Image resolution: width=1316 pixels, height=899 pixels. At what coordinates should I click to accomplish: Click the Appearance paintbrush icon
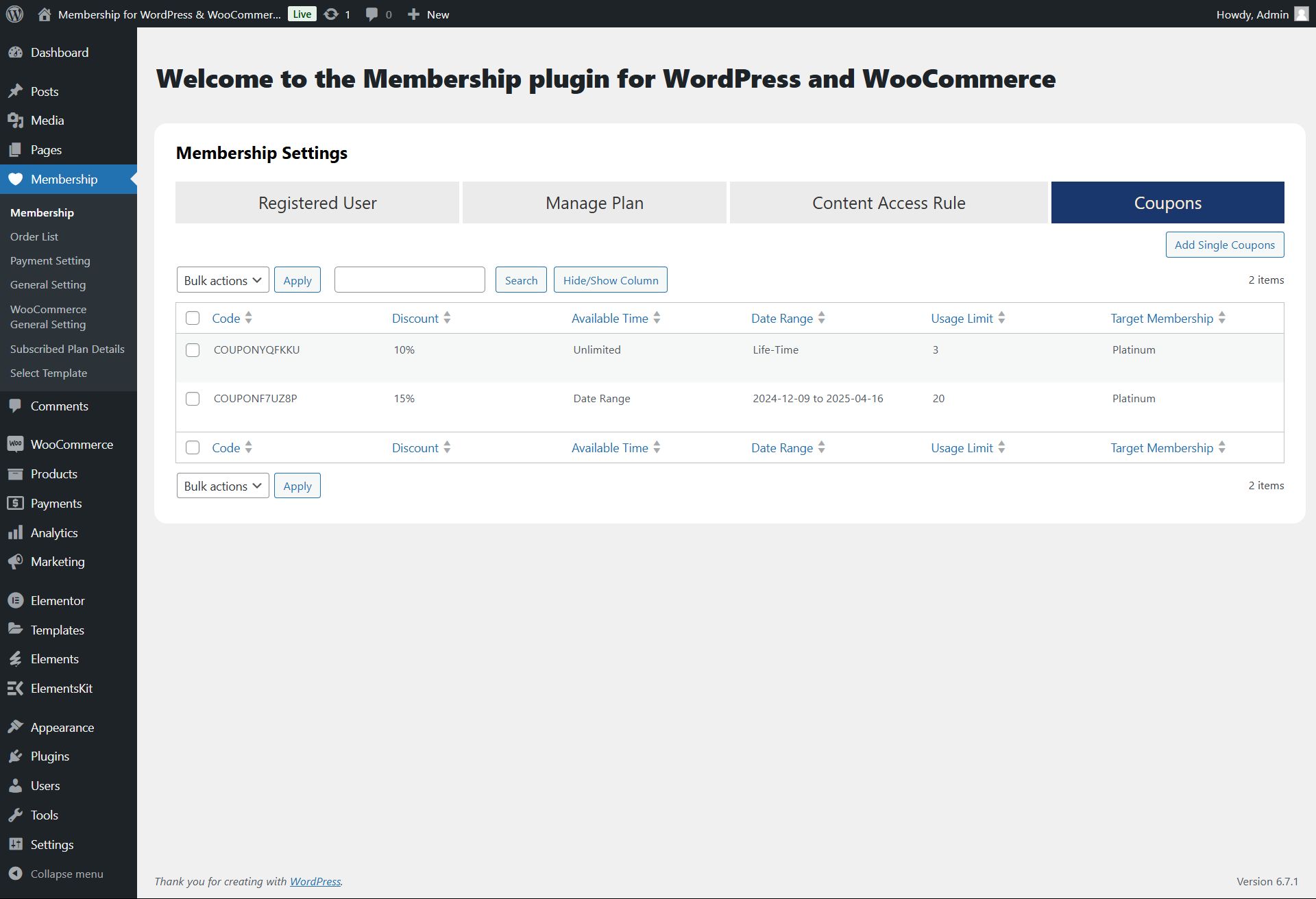pyautogui.click(x=15, y=727)
